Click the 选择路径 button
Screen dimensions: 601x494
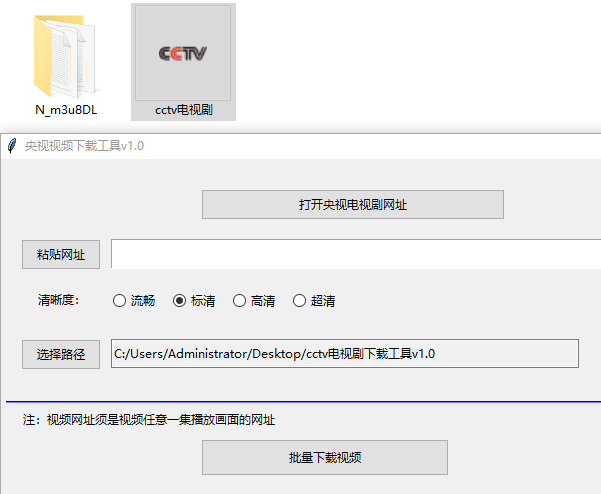[x=61, y=354]
